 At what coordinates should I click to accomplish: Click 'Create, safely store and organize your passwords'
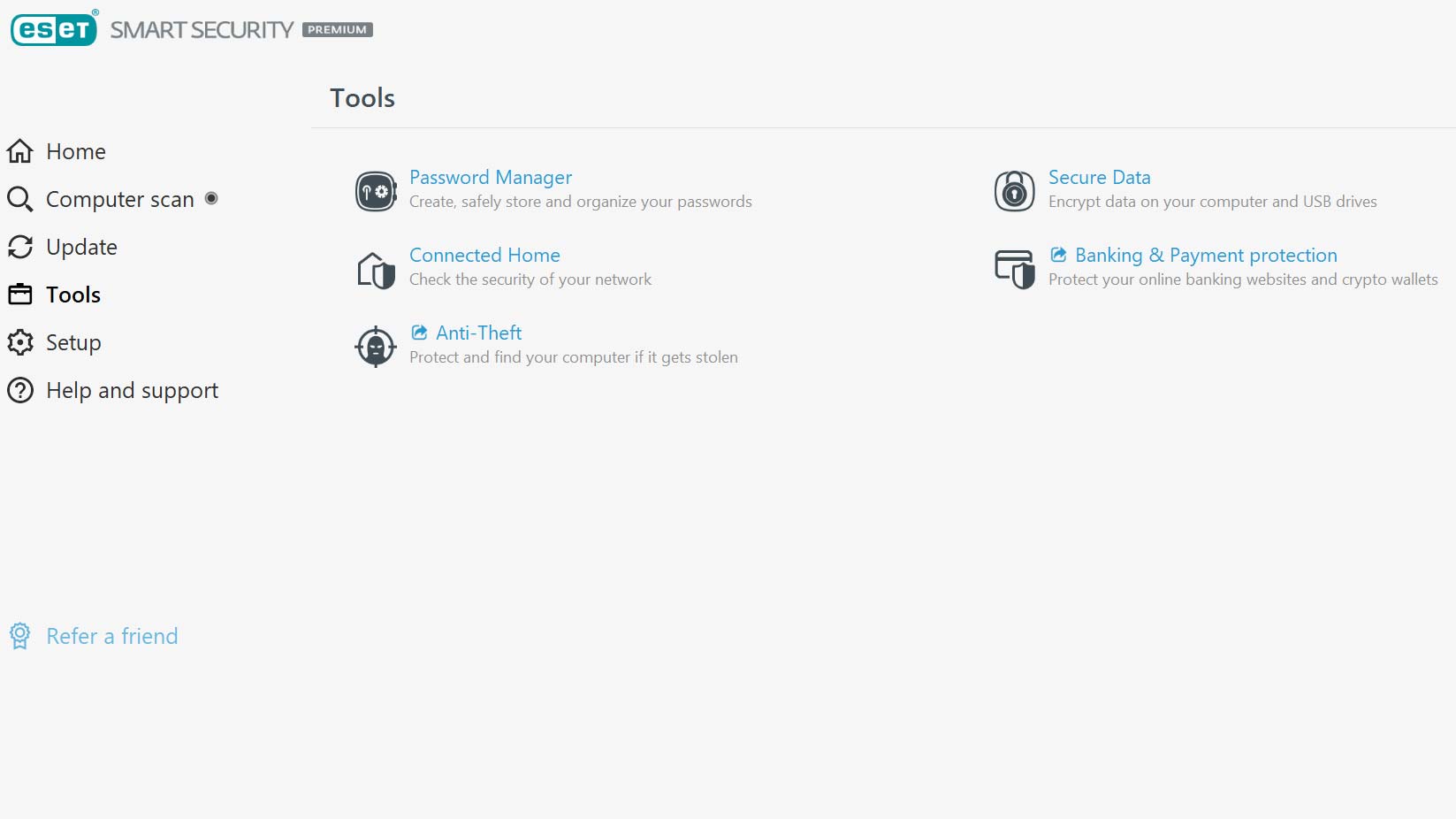(581, 202)
